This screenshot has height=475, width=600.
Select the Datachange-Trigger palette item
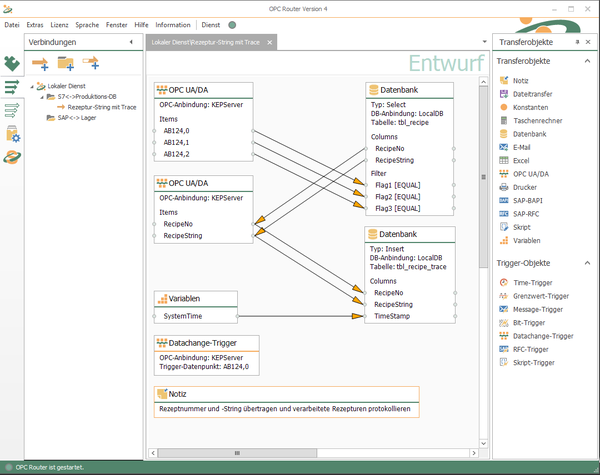click(536, 336)
